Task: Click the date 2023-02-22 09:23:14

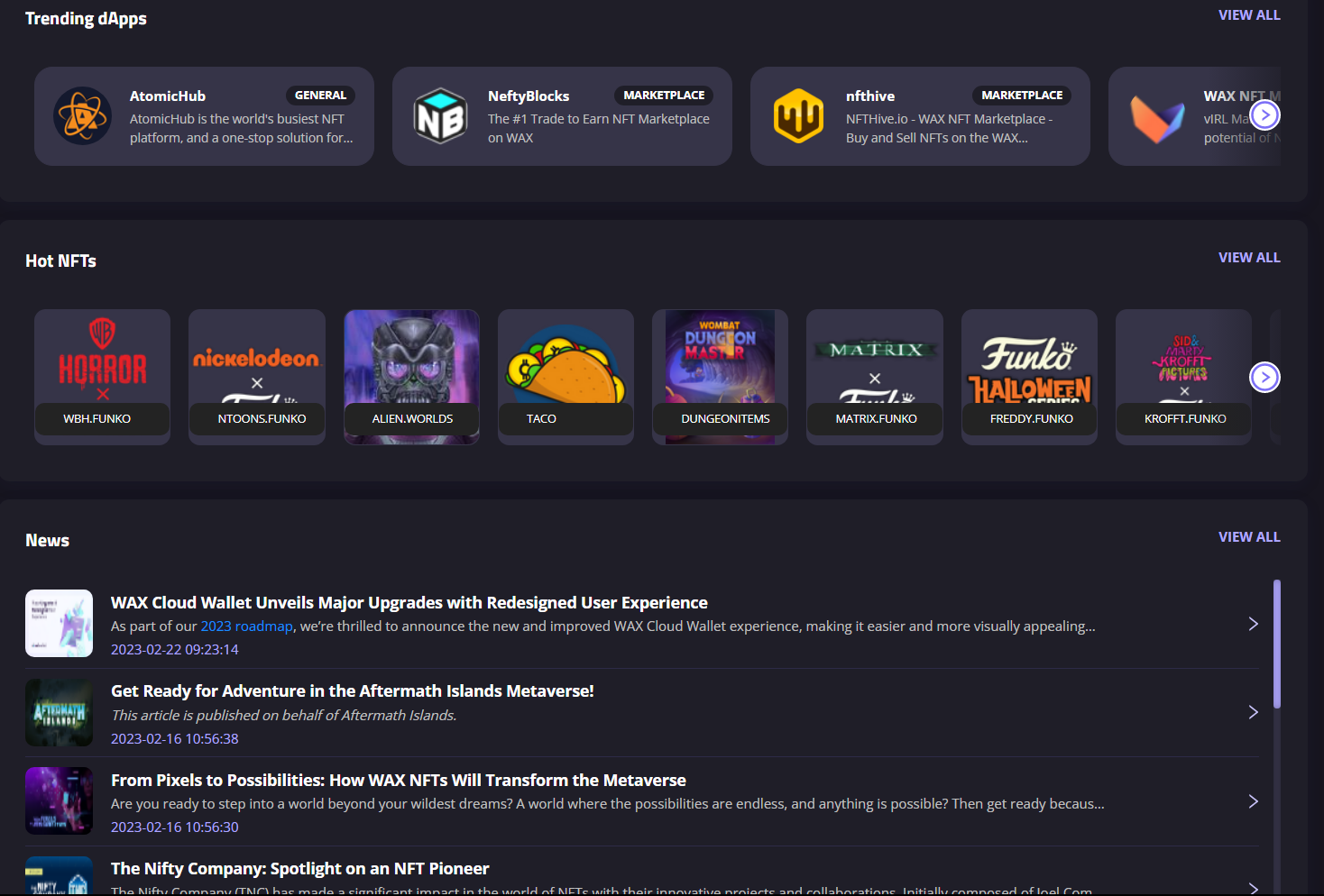Action: tap(175, 650)
